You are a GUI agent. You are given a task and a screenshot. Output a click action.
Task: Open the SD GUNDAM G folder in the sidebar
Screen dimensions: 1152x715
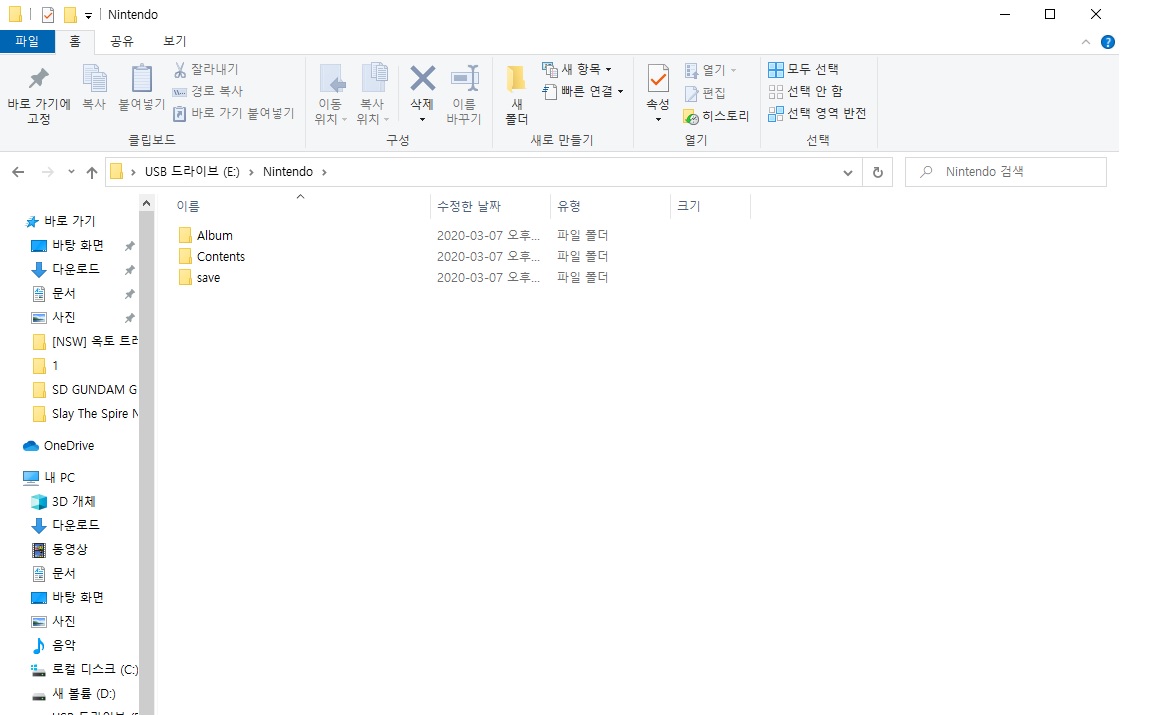[85, 389]
